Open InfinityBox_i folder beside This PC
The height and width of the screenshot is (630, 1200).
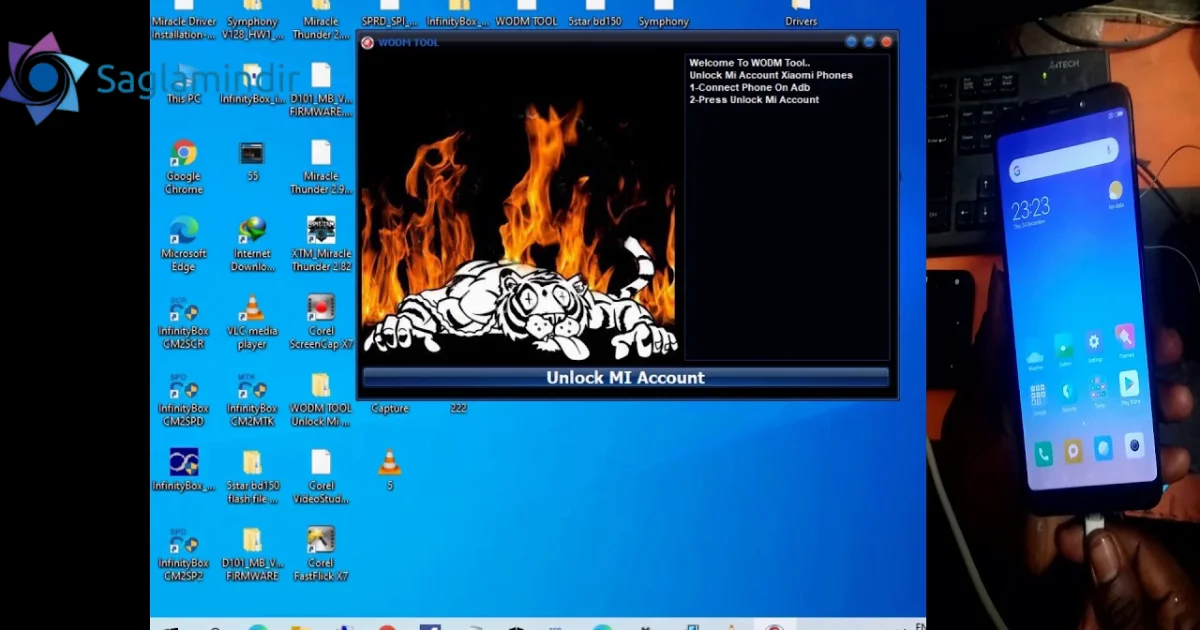(x=252, y=84)
